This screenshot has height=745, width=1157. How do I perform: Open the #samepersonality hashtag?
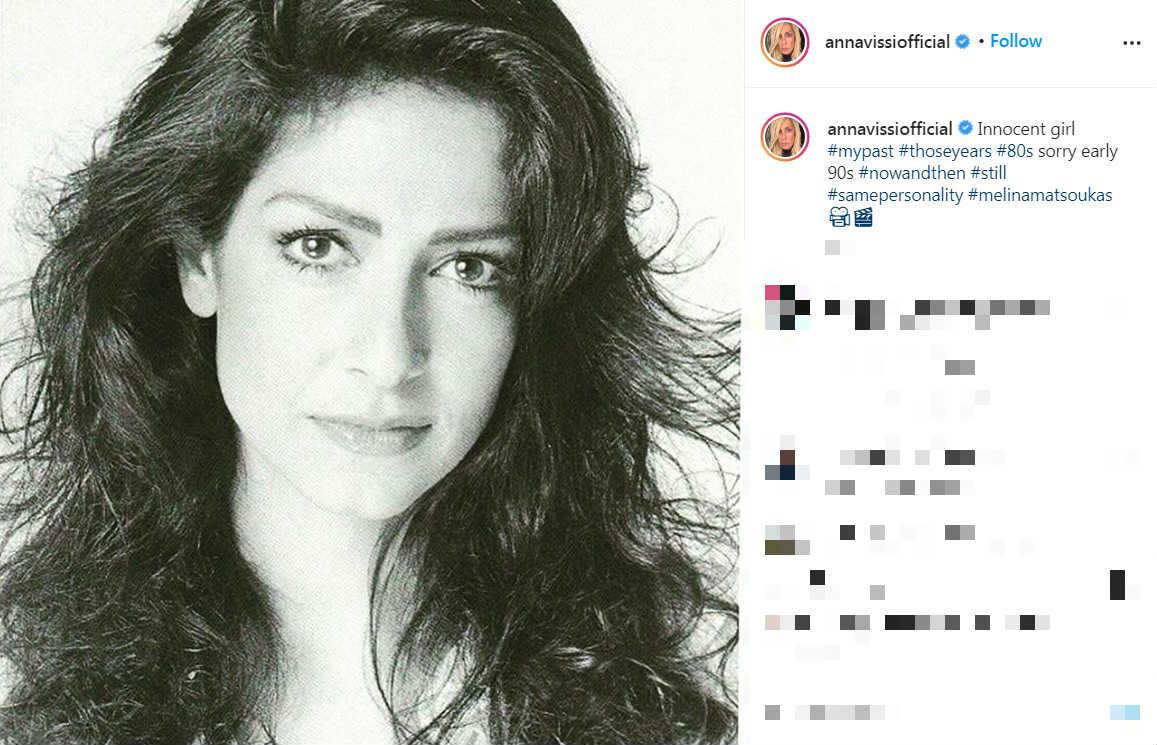896,195
